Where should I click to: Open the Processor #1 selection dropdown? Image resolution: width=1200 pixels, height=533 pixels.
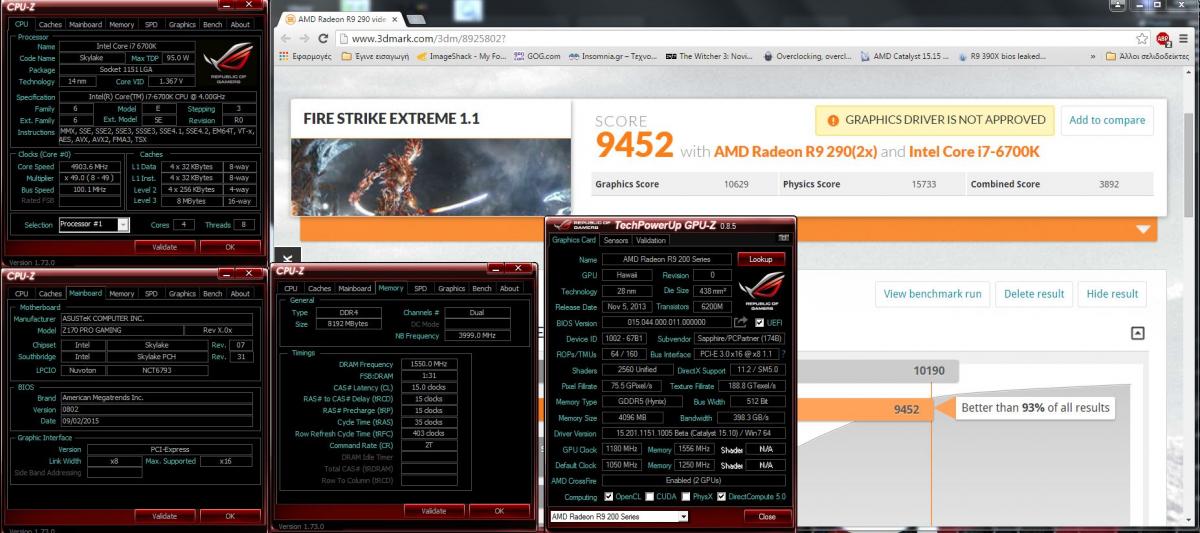(x=94, y=224)
